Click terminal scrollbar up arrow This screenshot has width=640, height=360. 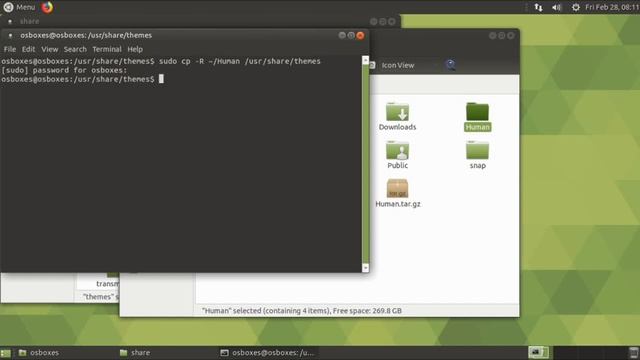[365, 60]
